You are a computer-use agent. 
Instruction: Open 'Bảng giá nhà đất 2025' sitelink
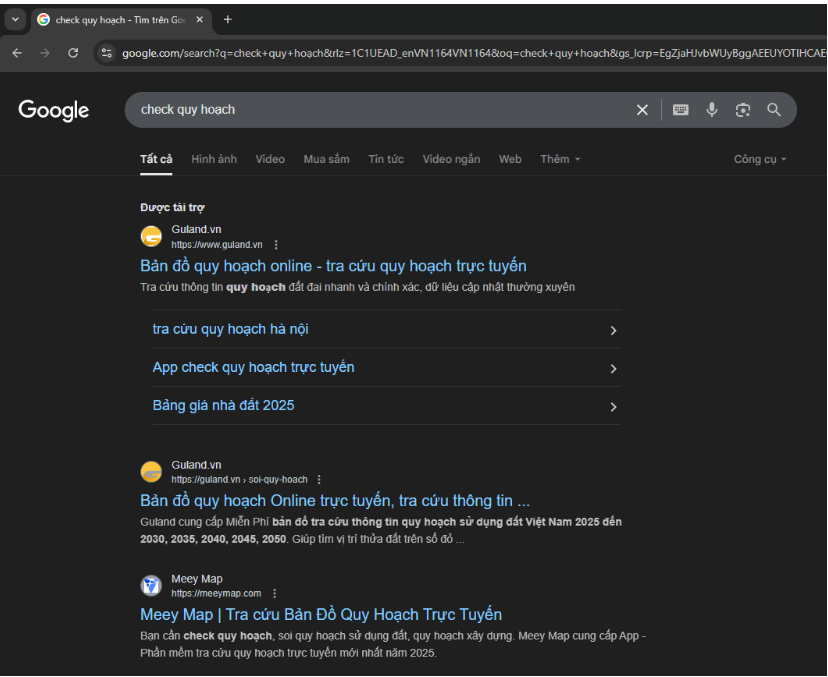point(223,405)
